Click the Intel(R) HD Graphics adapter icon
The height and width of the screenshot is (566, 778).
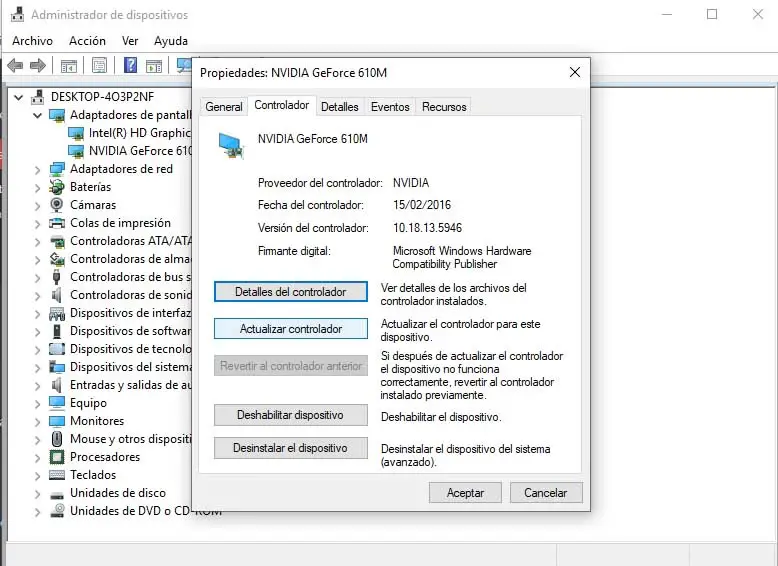pos(76,133)
